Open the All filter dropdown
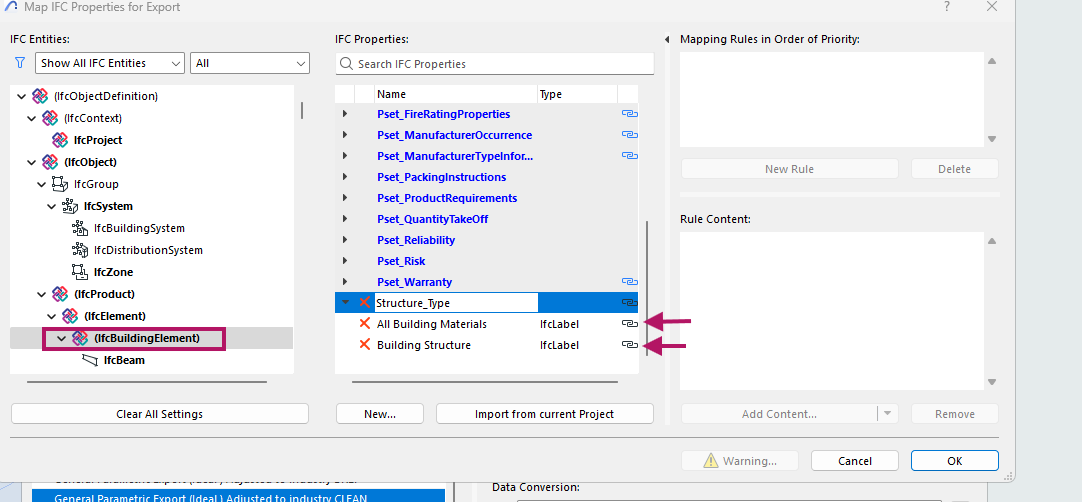 point(250,63)
